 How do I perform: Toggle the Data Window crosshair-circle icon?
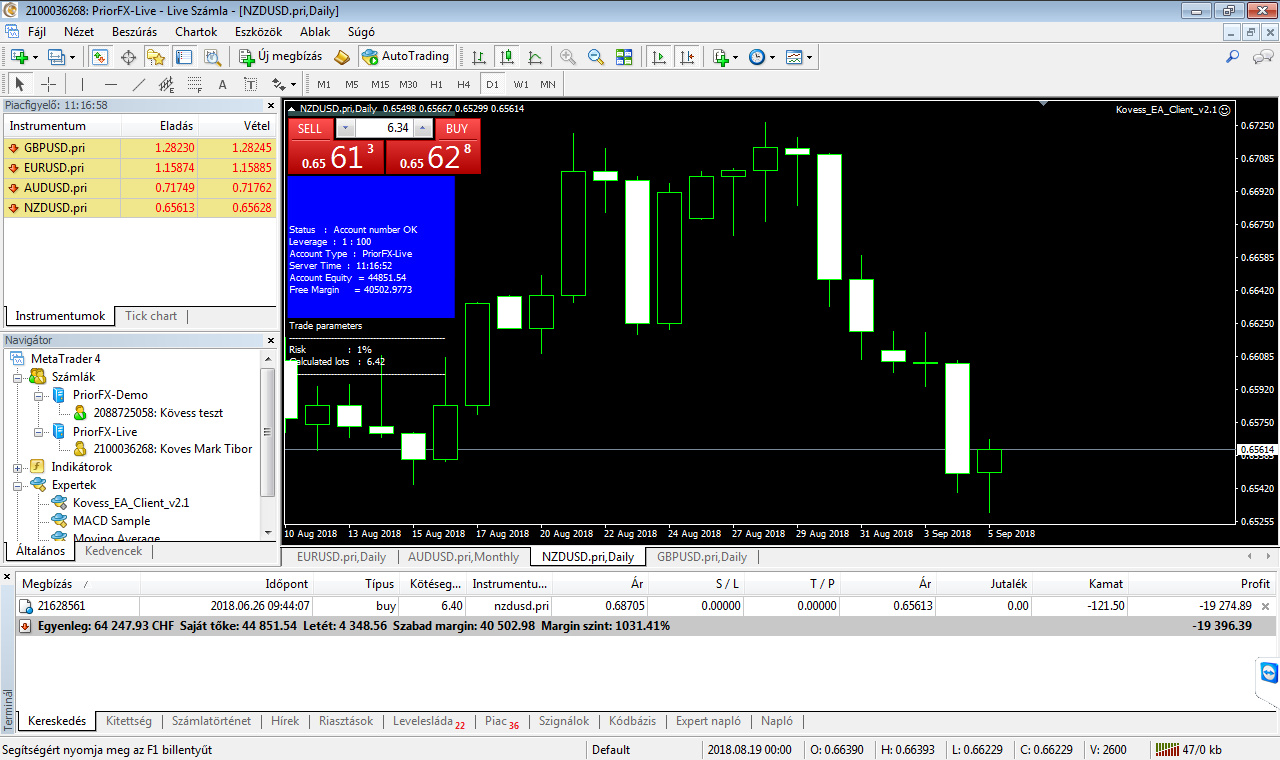[x=128, y=57]
